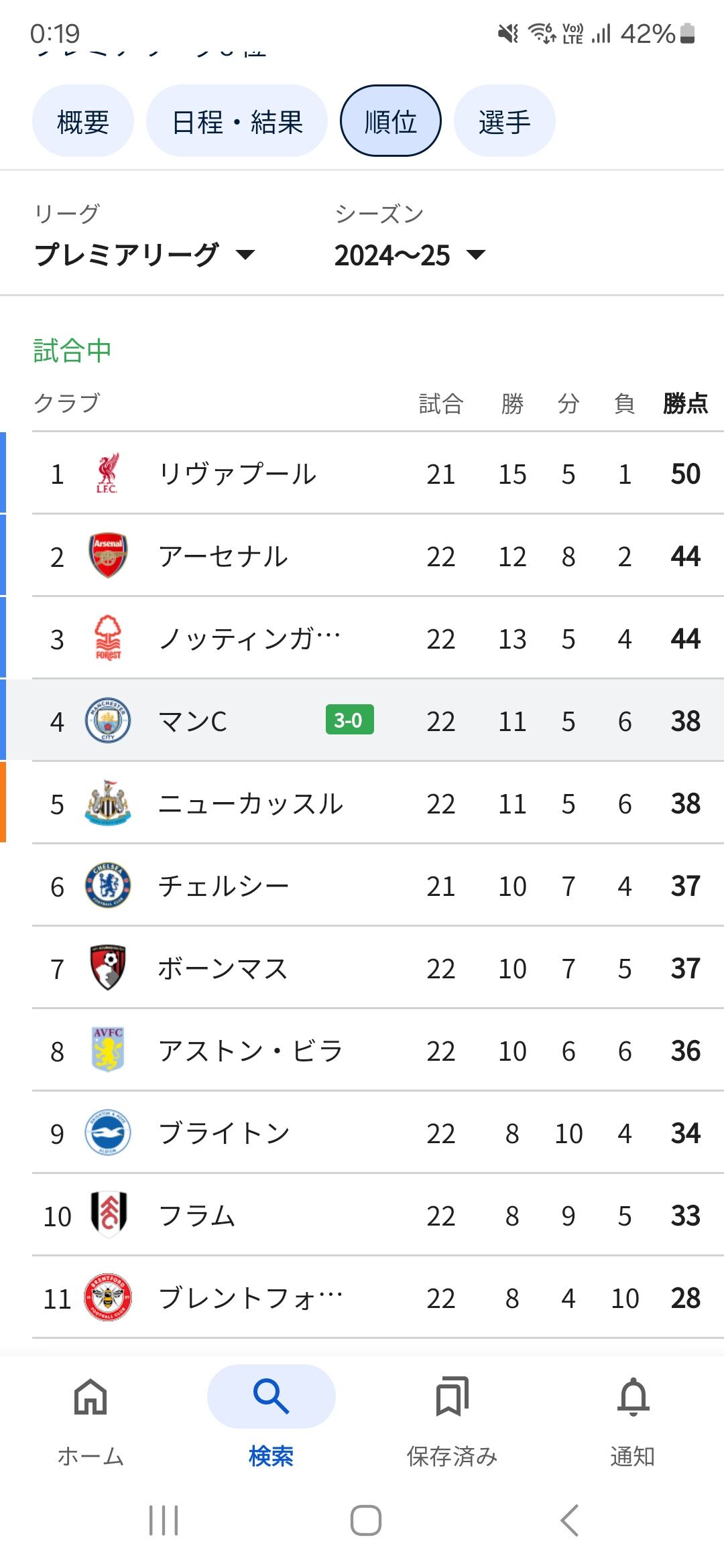Viewport: 724px width, 1568px height.
Task: Switch to the 日程・結果 tab
Action: click(237, 121)
